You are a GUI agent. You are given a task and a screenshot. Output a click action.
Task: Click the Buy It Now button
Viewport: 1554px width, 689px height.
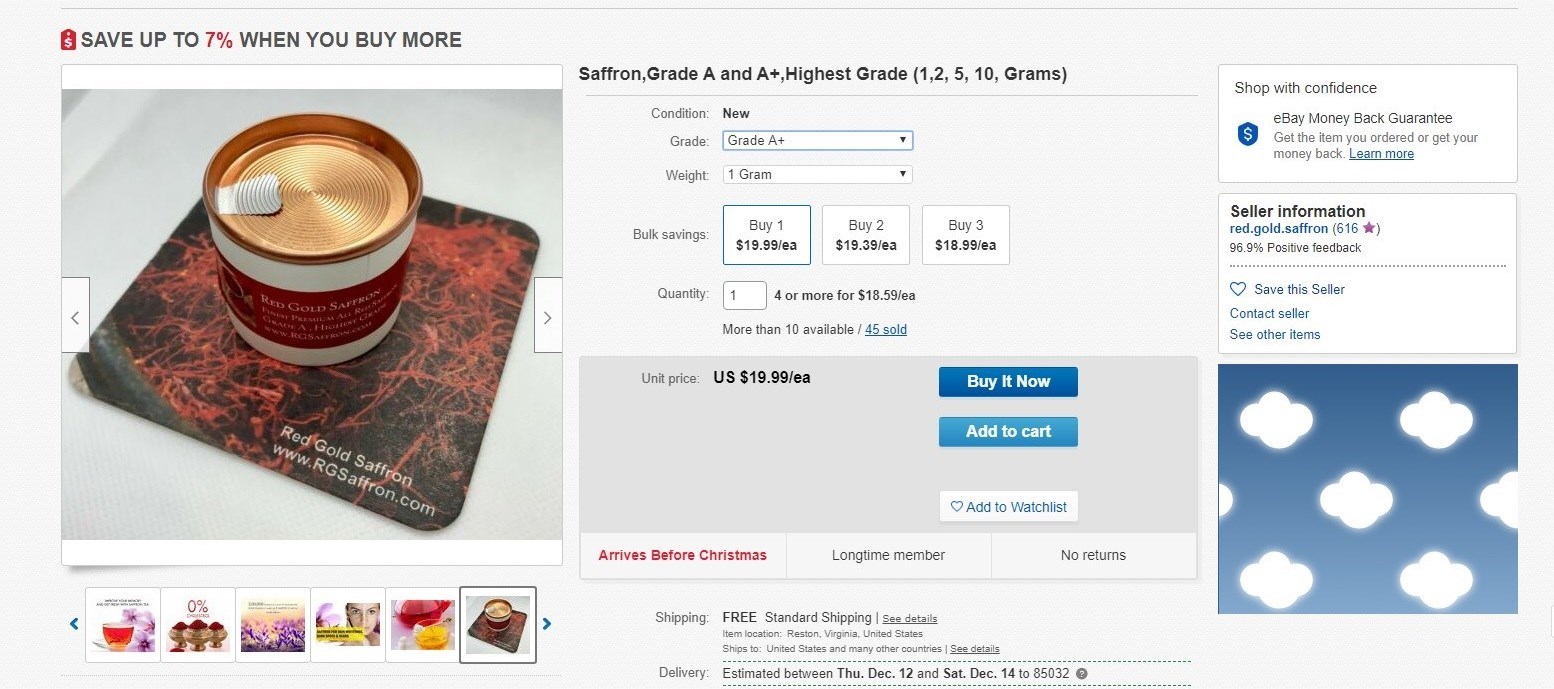[x=1008, y=381]
